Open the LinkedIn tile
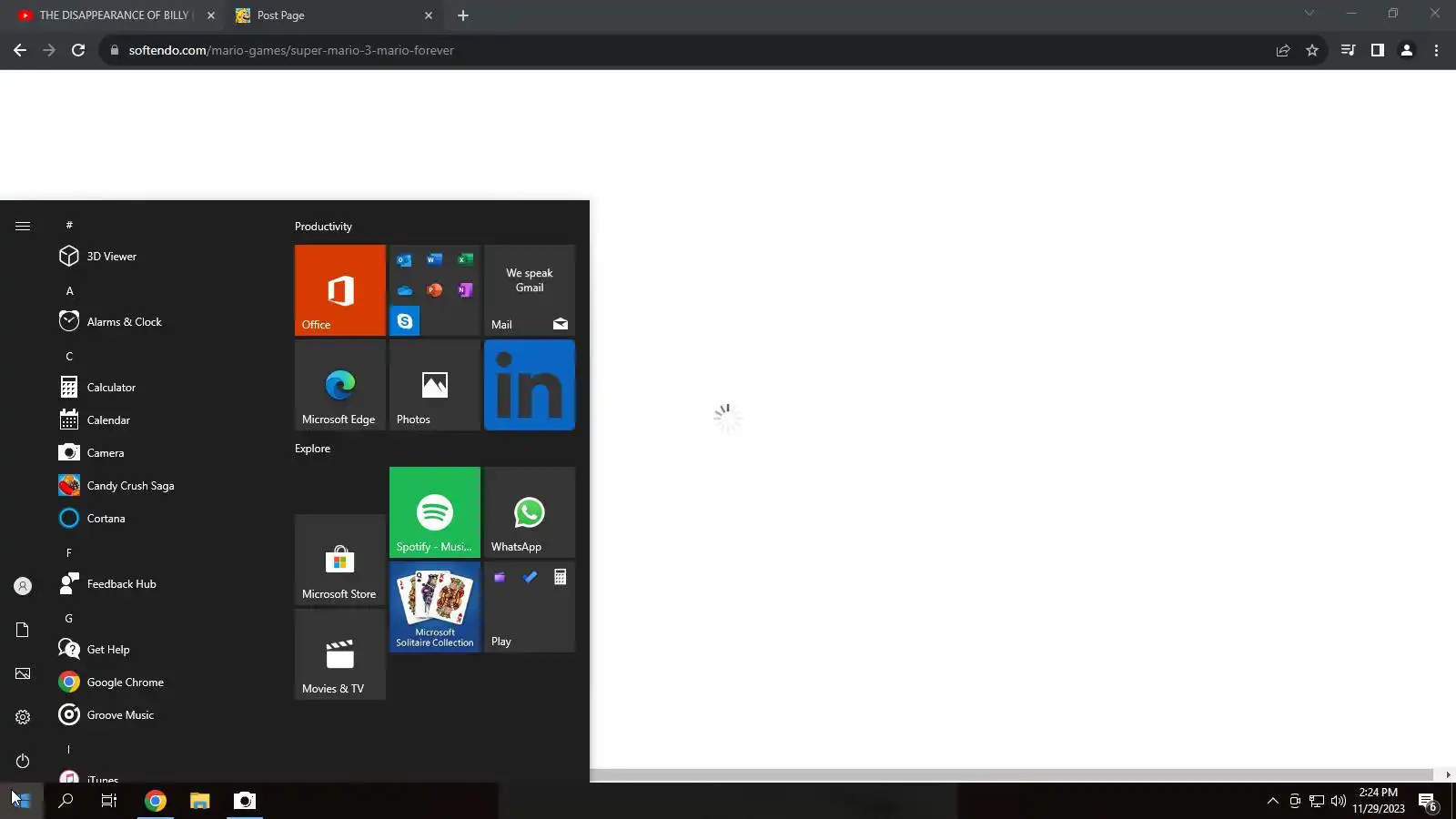The height and width of the screenshot is (819, 1456). 530,385
